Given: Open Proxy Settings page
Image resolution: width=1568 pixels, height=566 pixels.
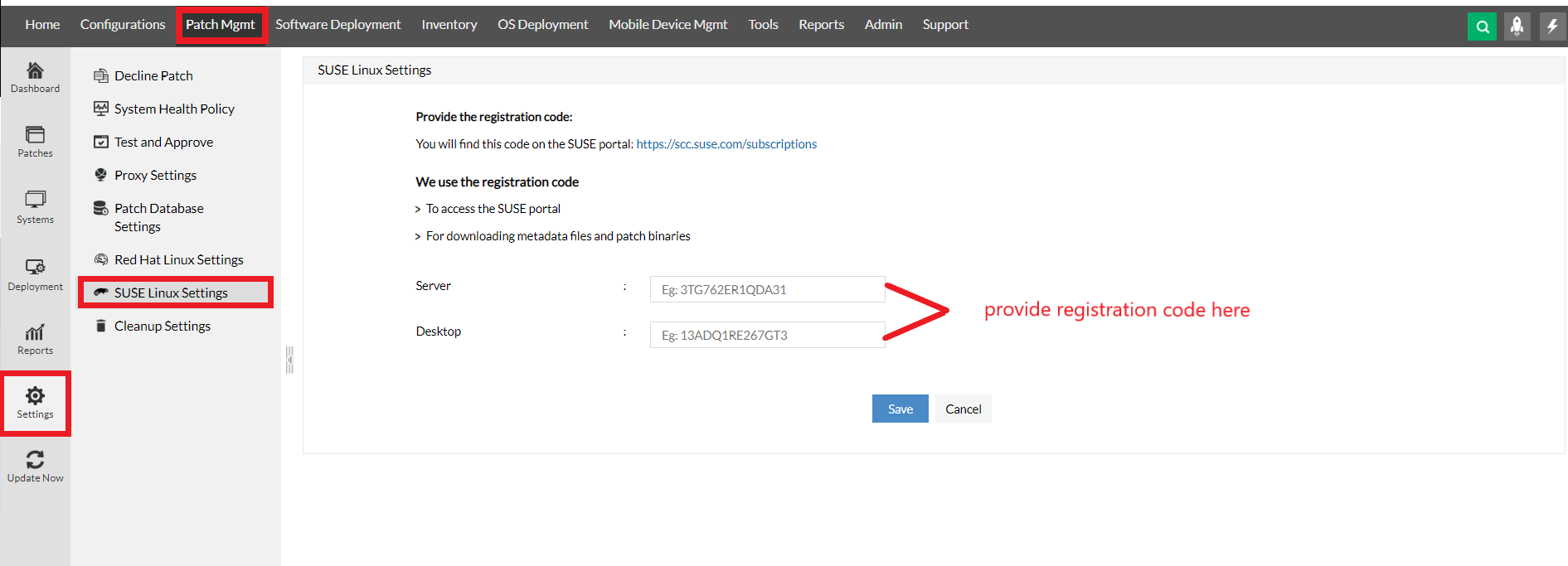Looking at the screenshot, I should [156, 175].
